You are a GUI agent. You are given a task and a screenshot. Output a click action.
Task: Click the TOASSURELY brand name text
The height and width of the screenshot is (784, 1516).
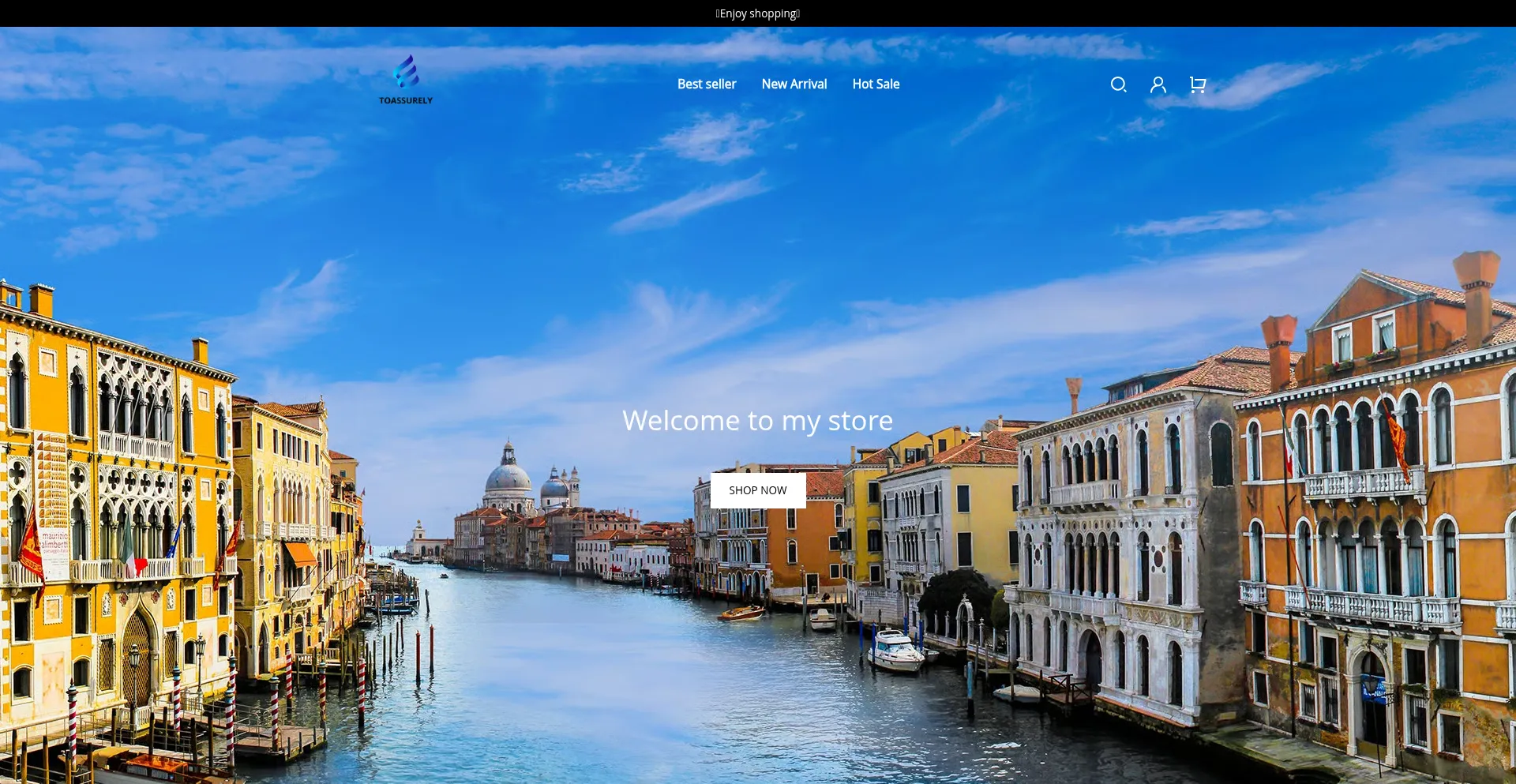coord(406,100)
